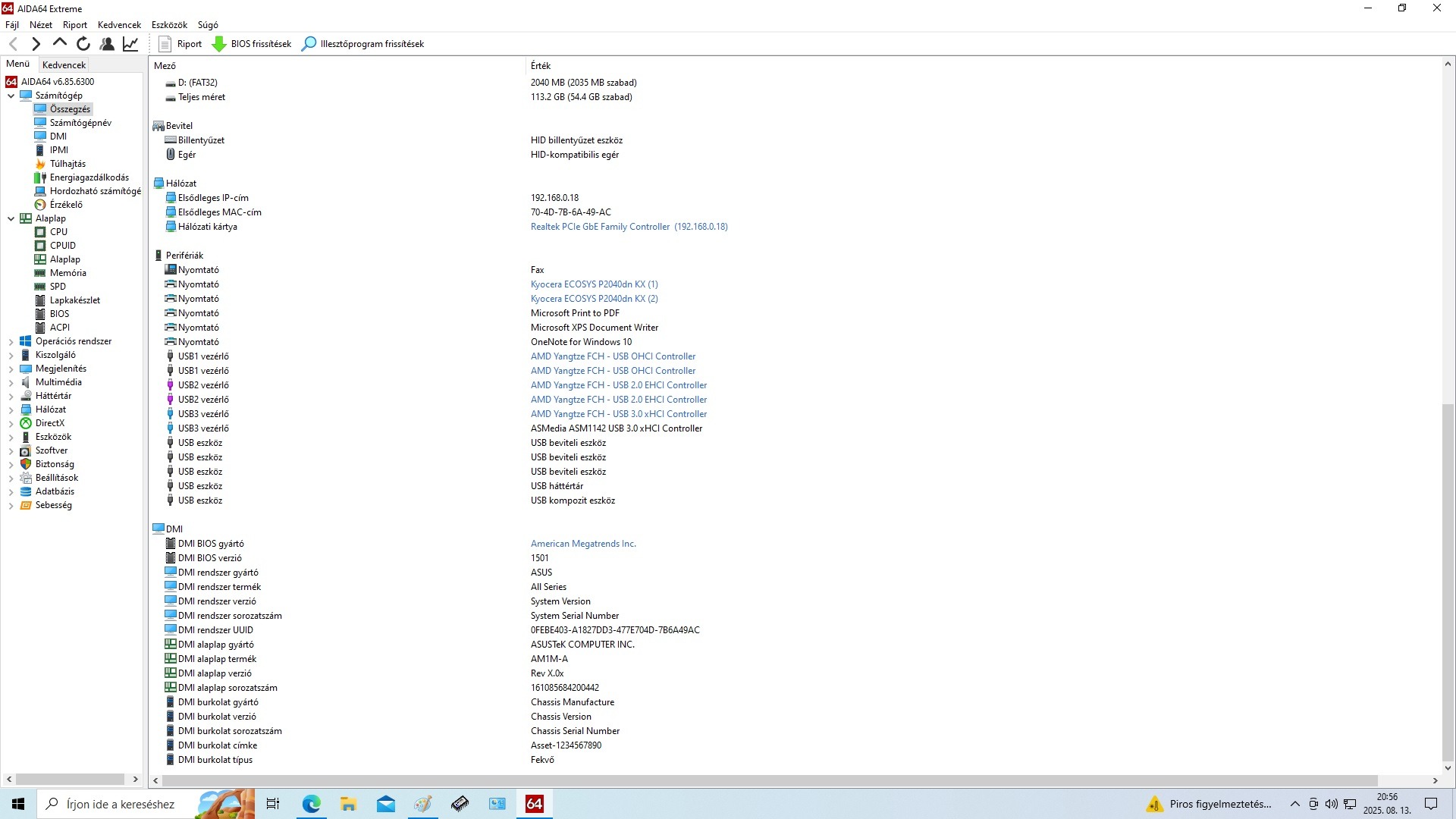Collapse the Alaplap tree group

click(x=11, y=218)
